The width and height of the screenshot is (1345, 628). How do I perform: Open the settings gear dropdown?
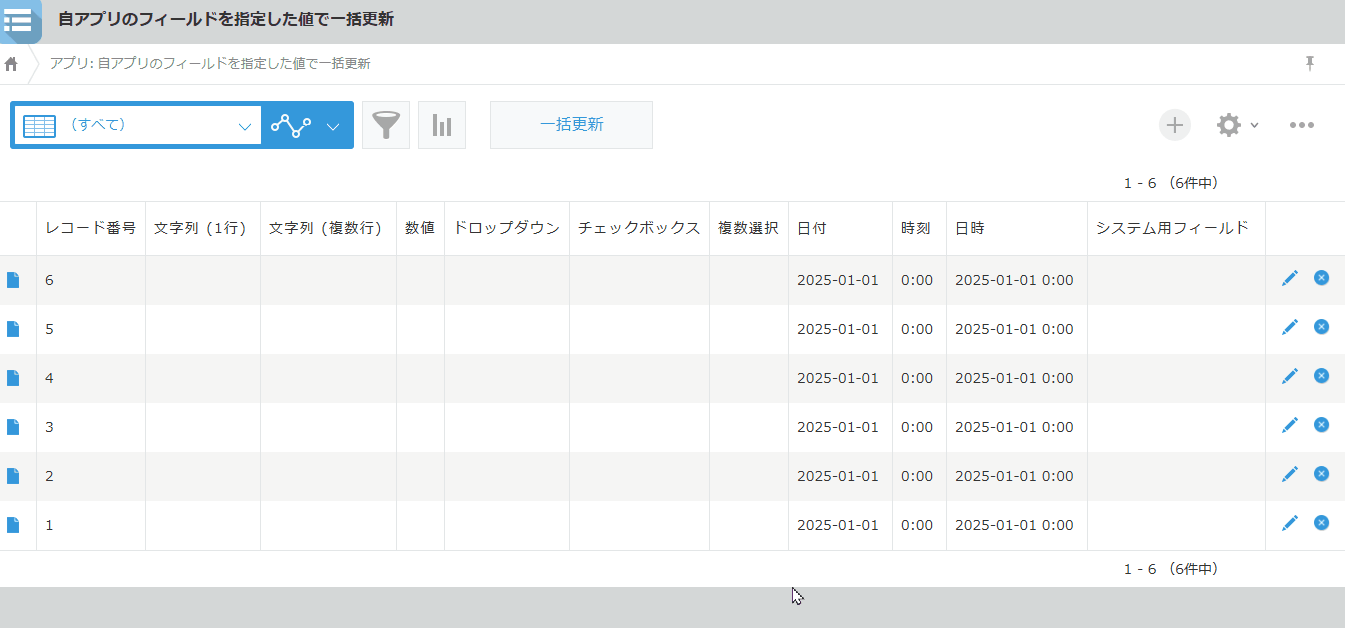click(1236, 125)
